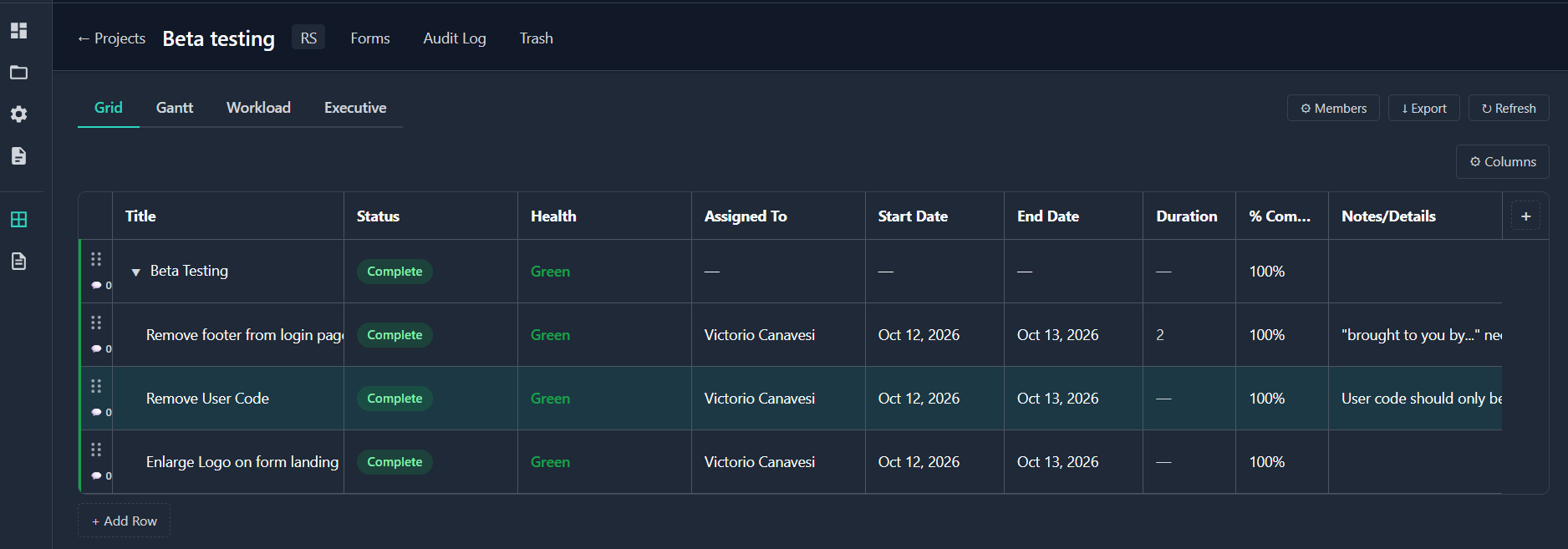Click drag handle of Remove User Code row
Screen dimensions: 1568x549
96,386
